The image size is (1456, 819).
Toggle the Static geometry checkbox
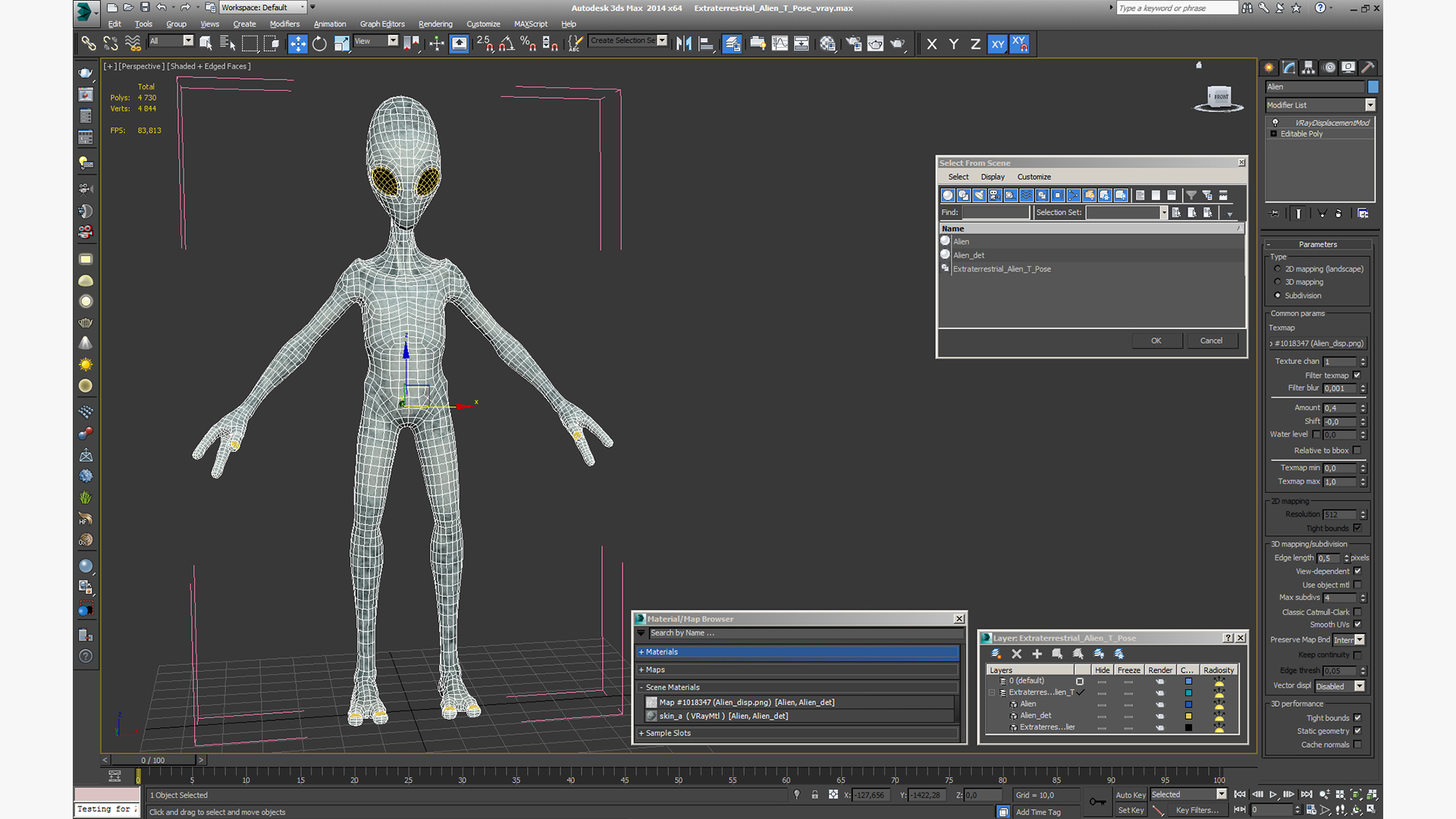point(1357,731)
